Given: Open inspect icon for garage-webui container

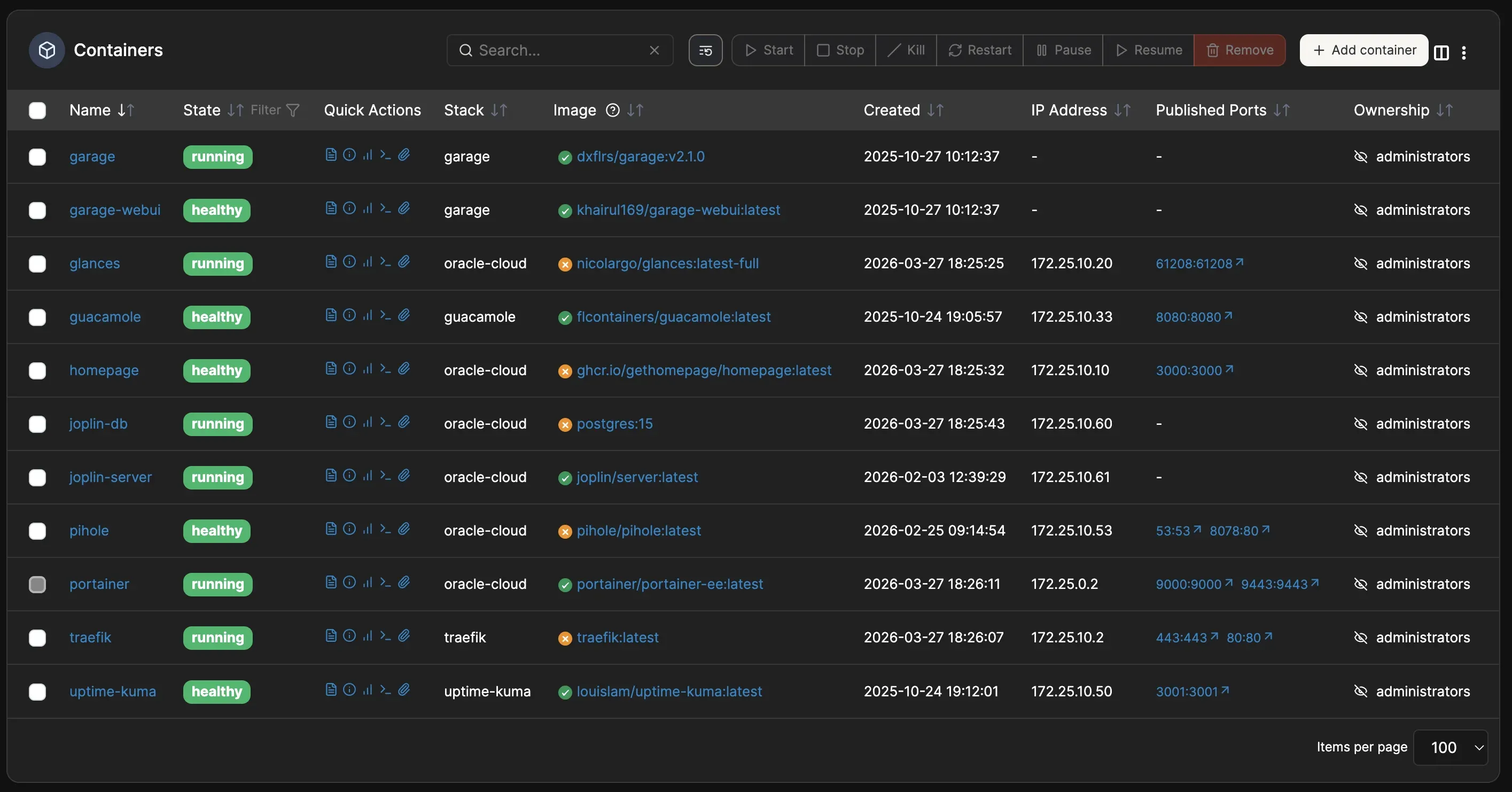Looking at the screenshot, I should pyautogui.click(x=349, y=208).
